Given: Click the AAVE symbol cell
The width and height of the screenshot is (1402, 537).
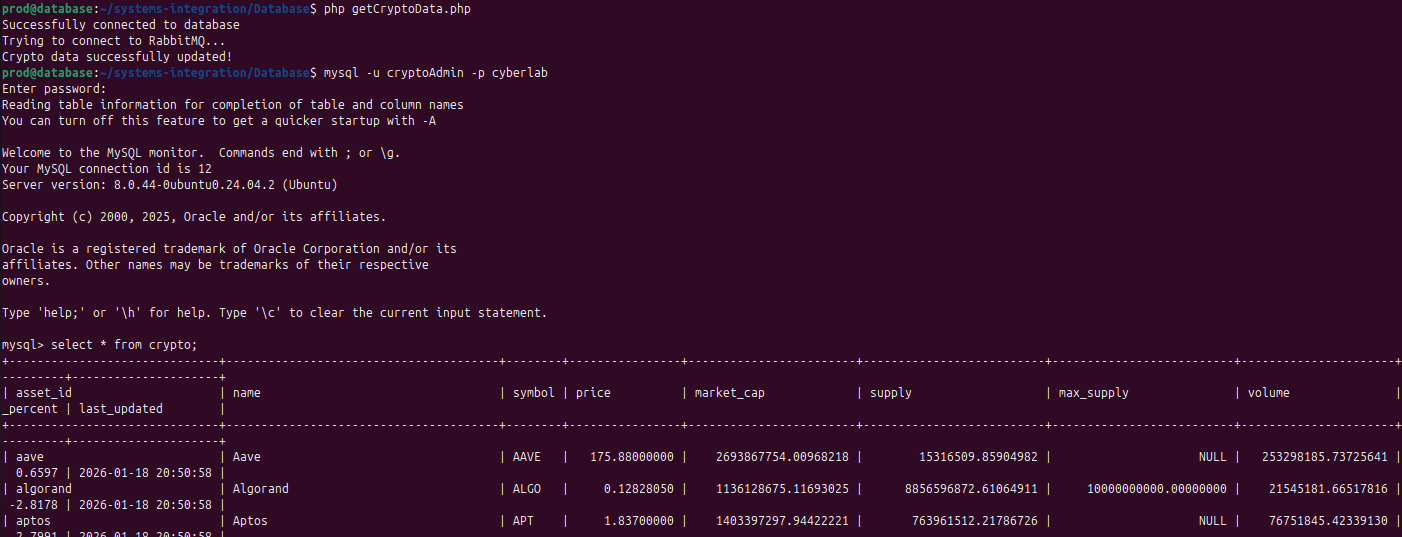Looking at the screenshot, I should tap(527, 457).
